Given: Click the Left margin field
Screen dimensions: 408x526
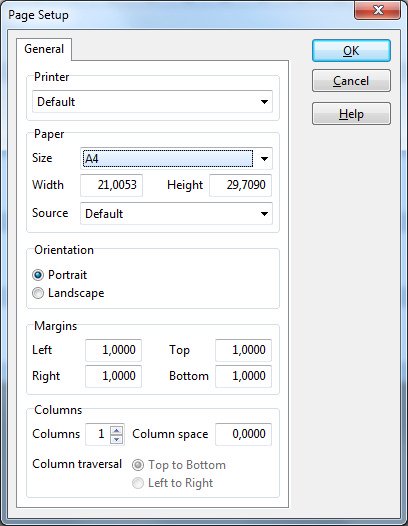Looking at the screenshot, I should pos(113,350).
